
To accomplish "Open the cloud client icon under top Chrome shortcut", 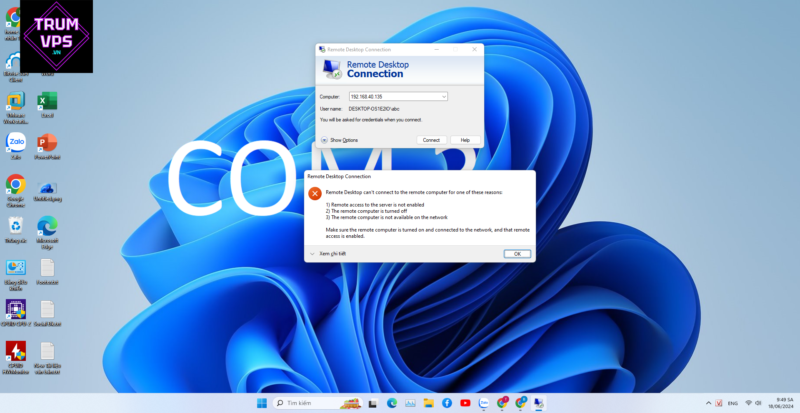I will point(13,66).
